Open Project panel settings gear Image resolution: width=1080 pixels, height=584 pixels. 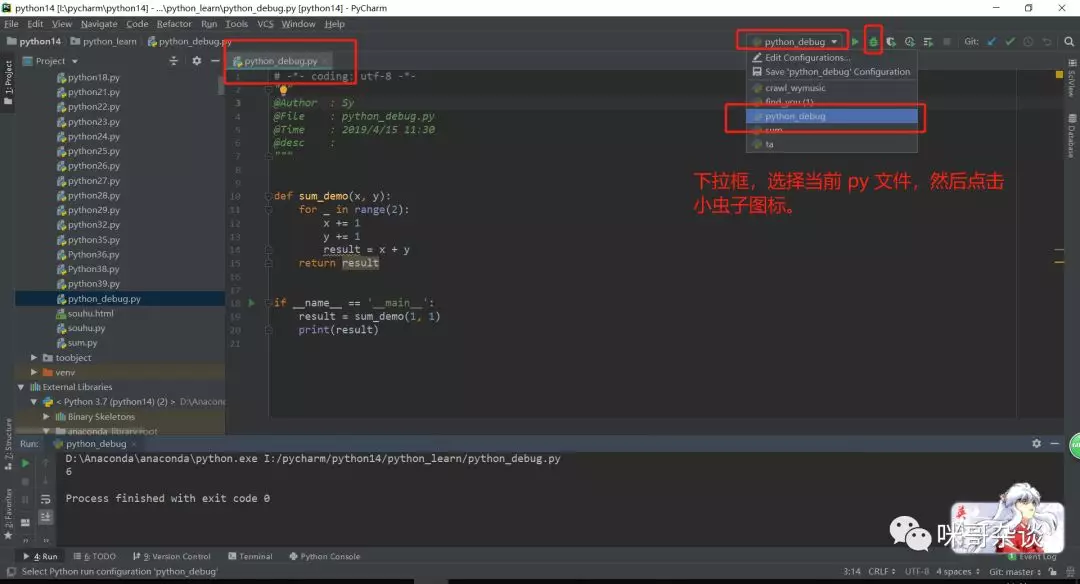point(196,61)
